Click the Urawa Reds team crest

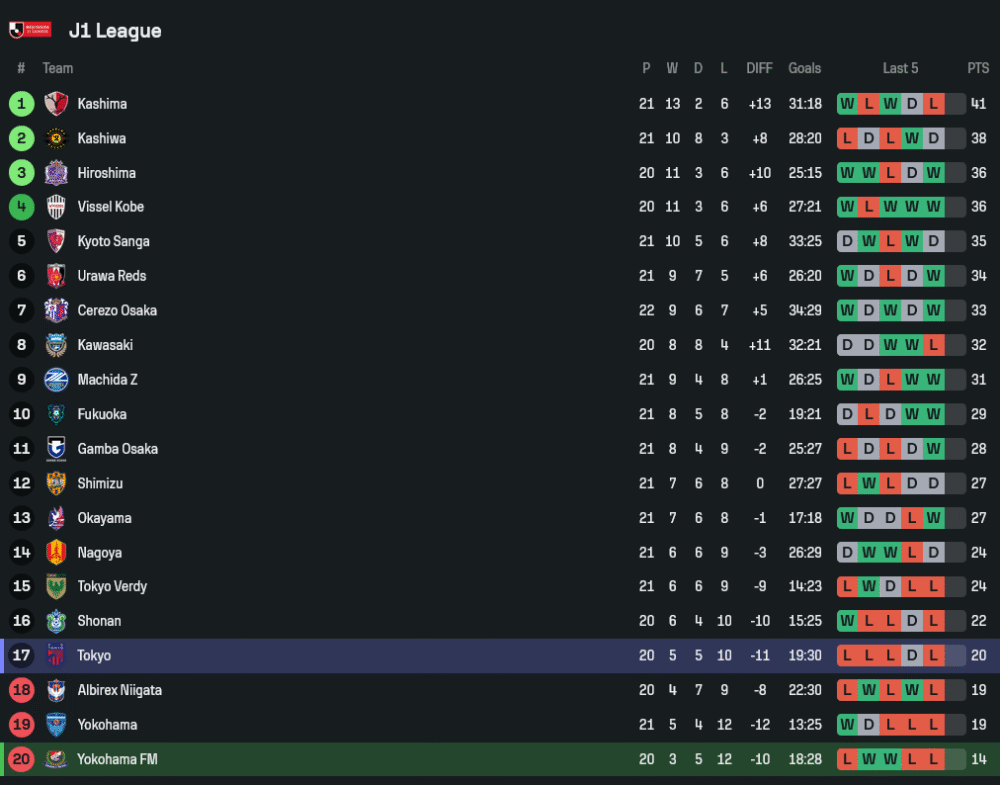56,276
